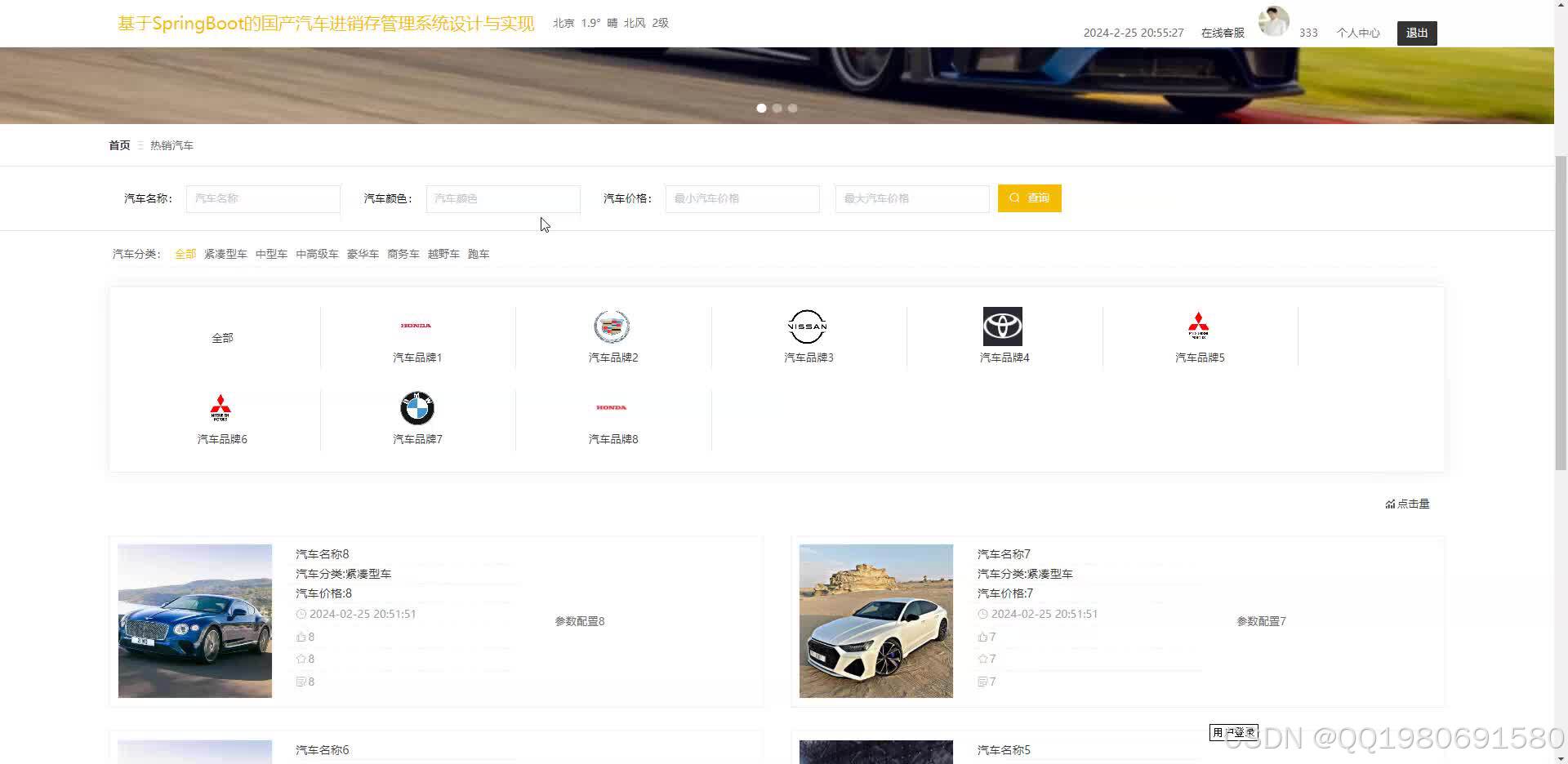Choose the 豪华车 category filter

pyautogui.click(x=363, y=254)
